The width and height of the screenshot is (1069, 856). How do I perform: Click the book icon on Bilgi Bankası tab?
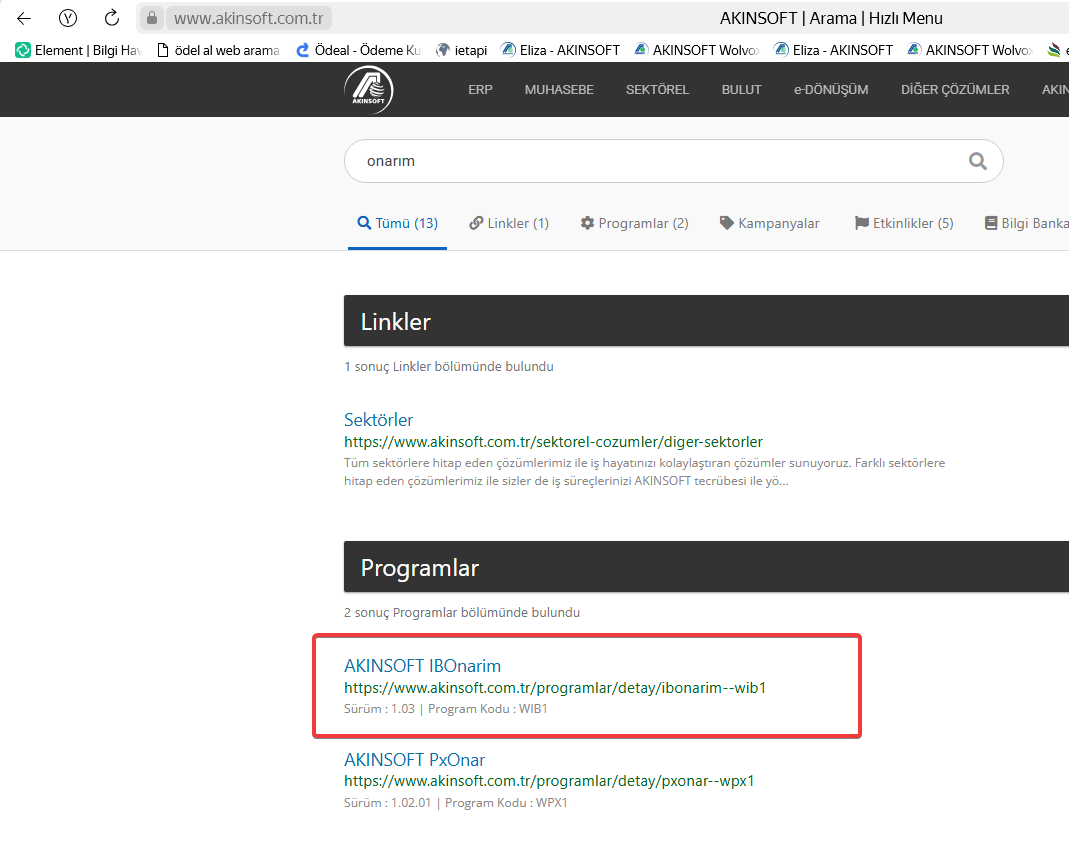[991, 223]
